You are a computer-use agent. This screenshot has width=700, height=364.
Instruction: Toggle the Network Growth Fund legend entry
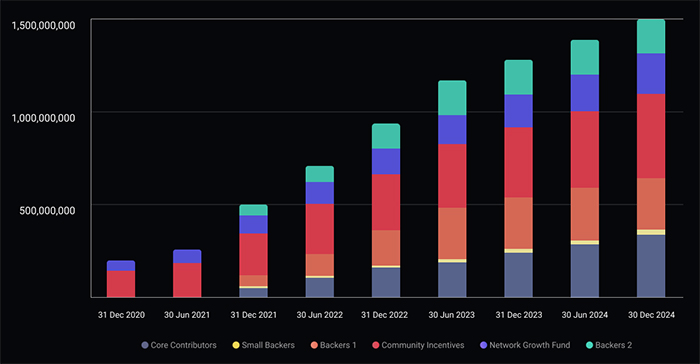[x=525, y=345]
